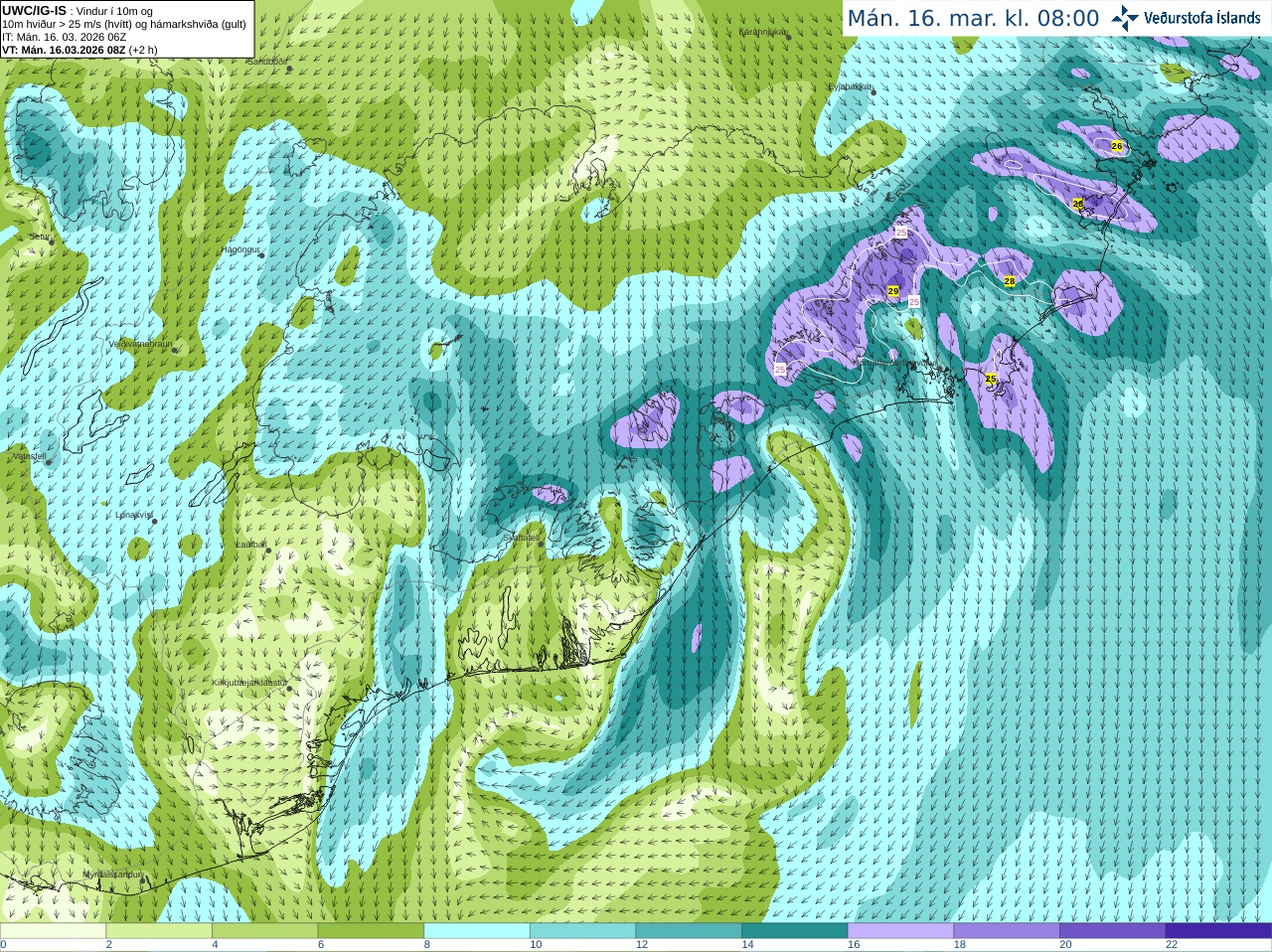Pick the 14–16 m/s dark teal legend swatch
Image resolution: width=1272 pixels, height=952 pixels.
[x=795, y=931]
